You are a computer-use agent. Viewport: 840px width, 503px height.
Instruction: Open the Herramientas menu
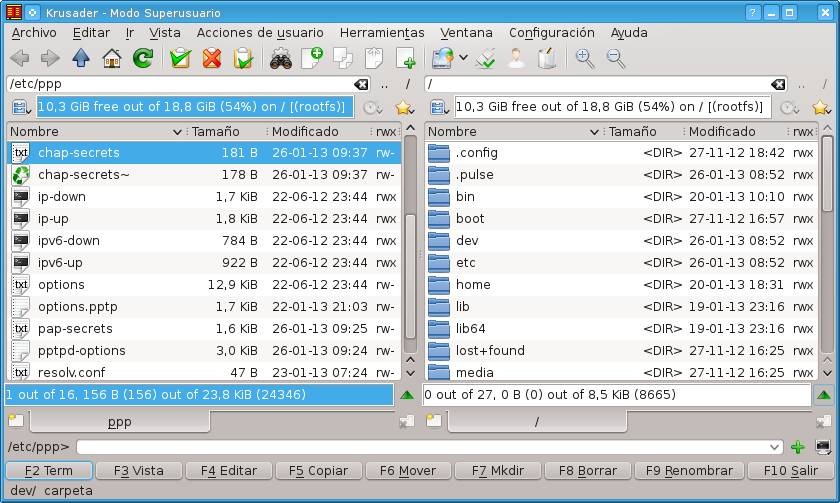click(382, 33)
